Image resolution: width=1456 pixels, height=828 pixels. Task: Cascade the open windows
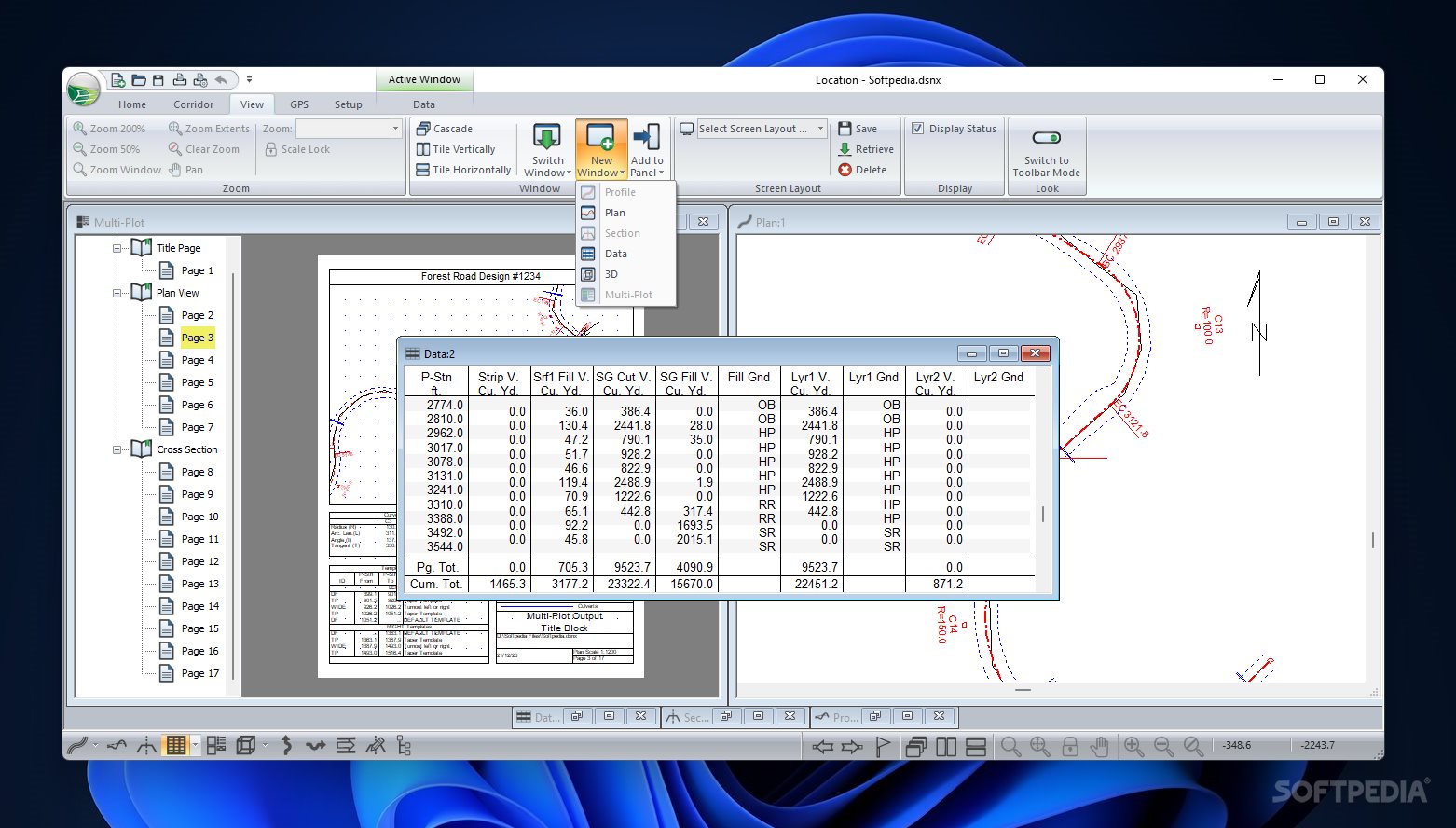pyautogui.click(x=445, y=129)
